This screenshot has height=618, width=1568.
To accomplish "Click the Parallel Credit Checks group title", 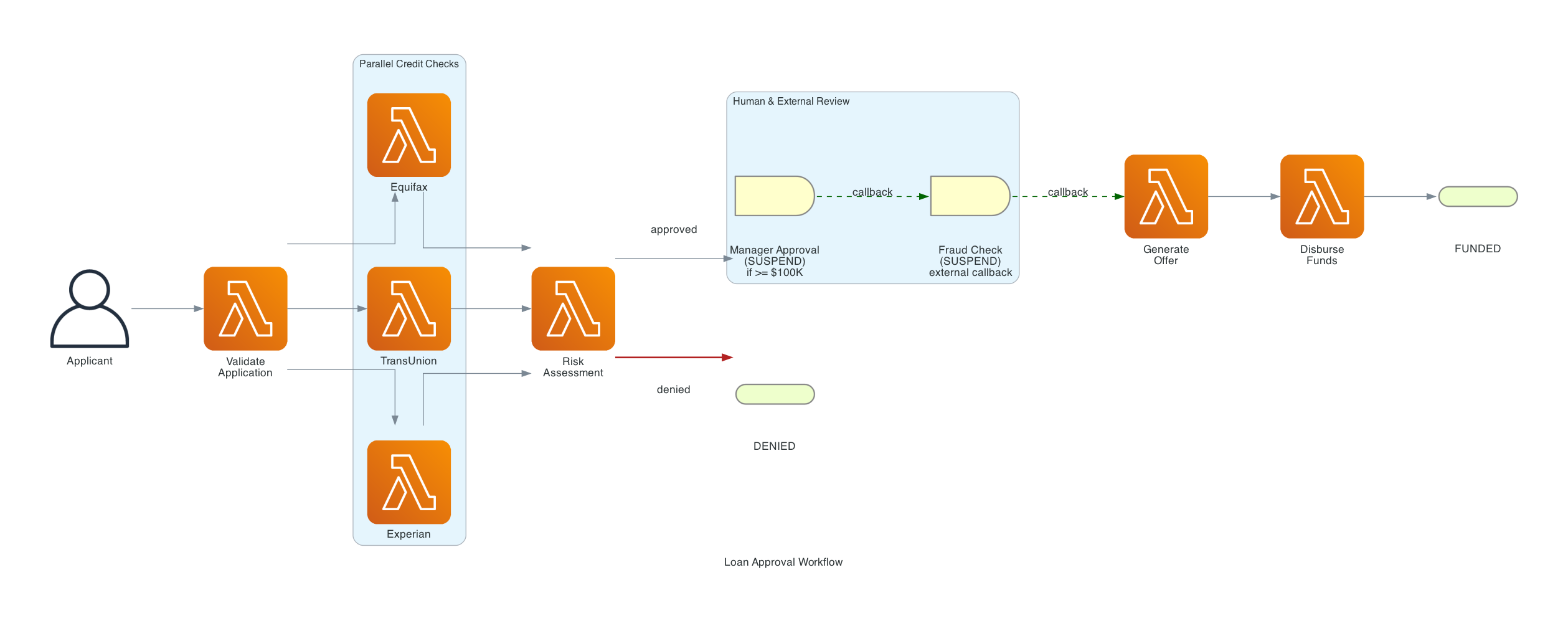I will (409, 64).
